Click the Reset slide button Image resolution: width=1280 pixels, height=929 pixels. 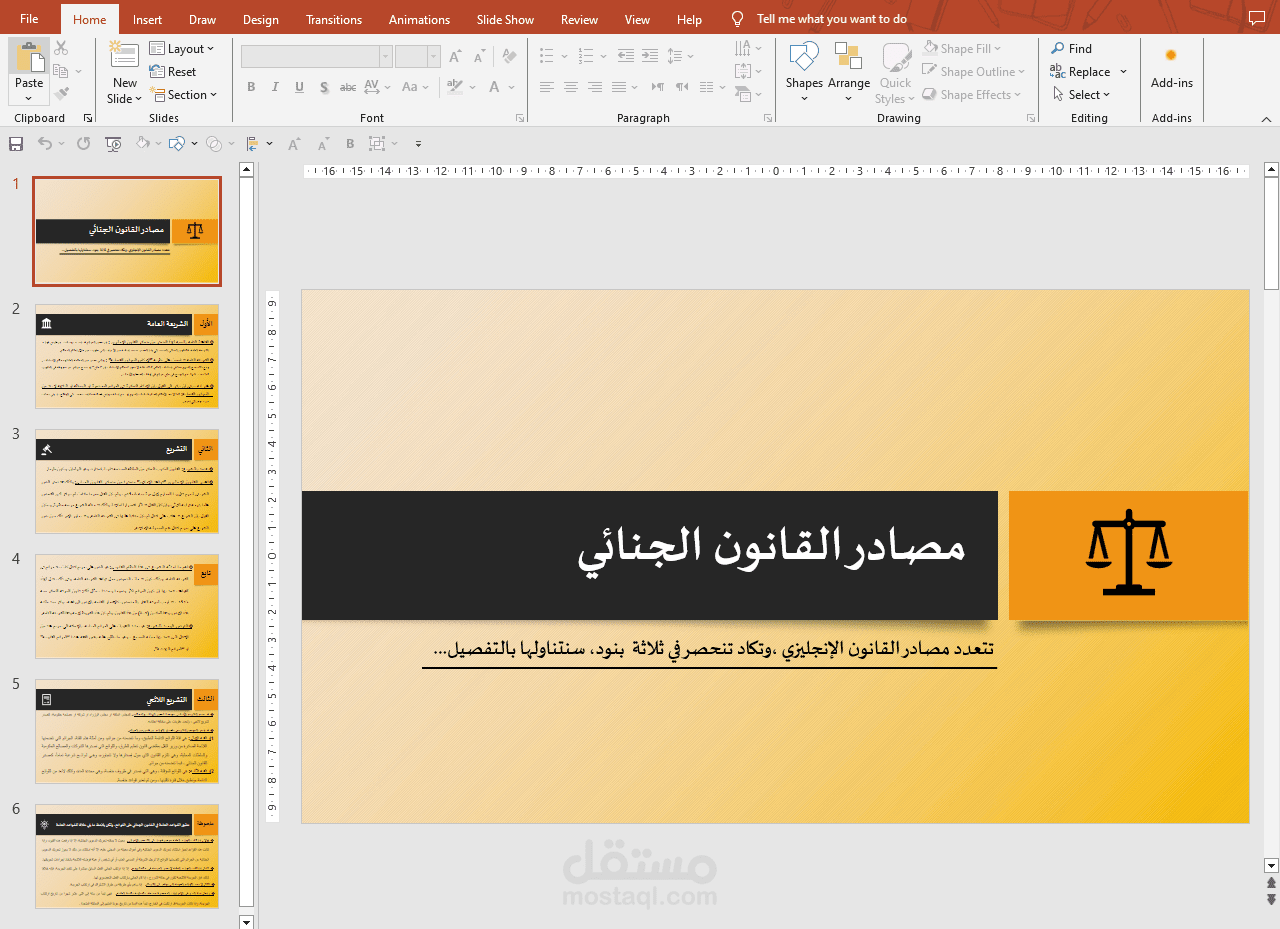click(173, 72)
